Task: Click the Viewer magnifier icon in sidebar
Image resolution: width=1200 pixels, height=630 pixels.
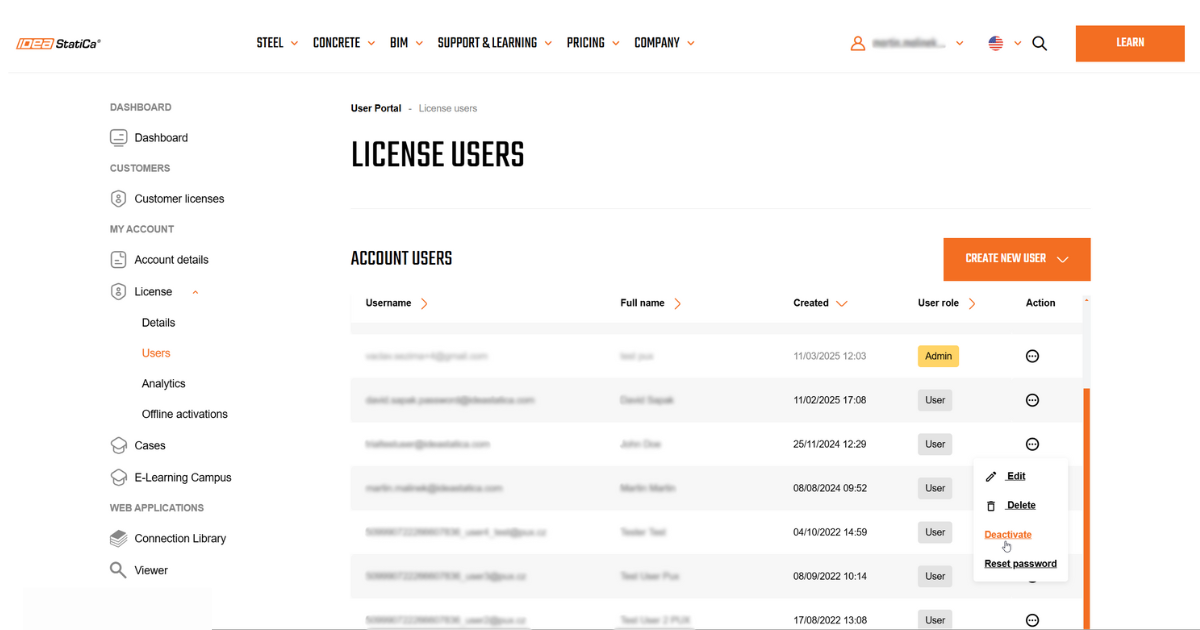Action: tap(118, 570)
